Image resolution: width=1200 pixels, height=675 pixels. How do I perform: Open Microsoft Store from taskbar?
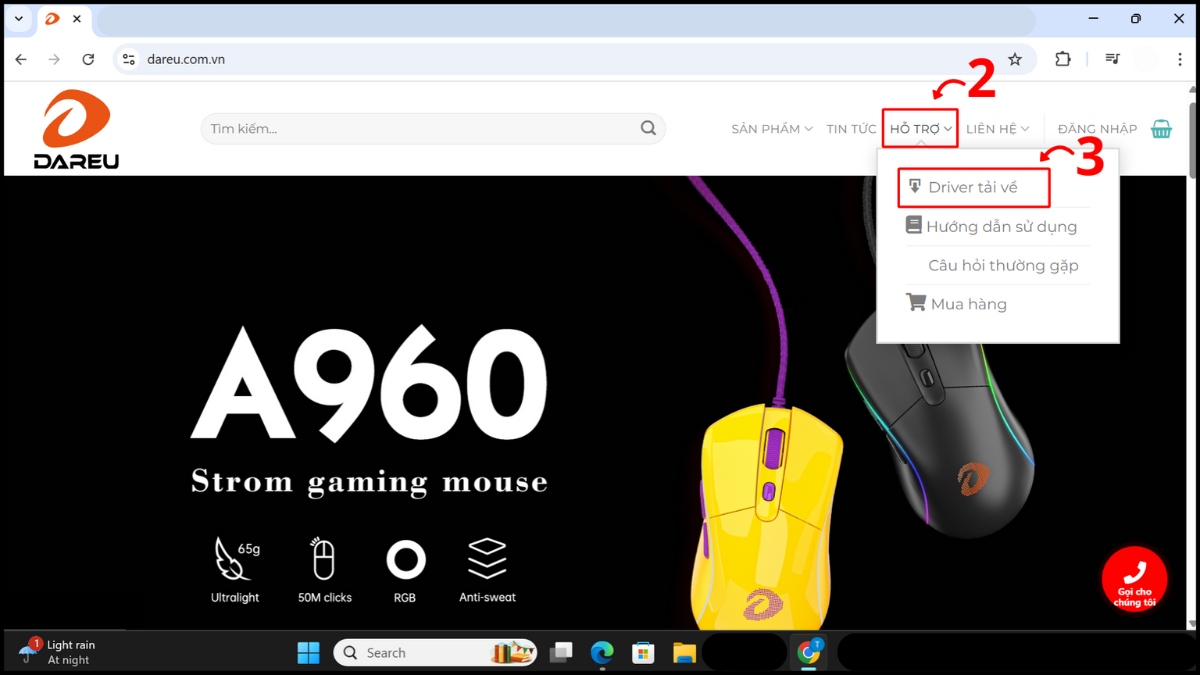pos(643,653)
